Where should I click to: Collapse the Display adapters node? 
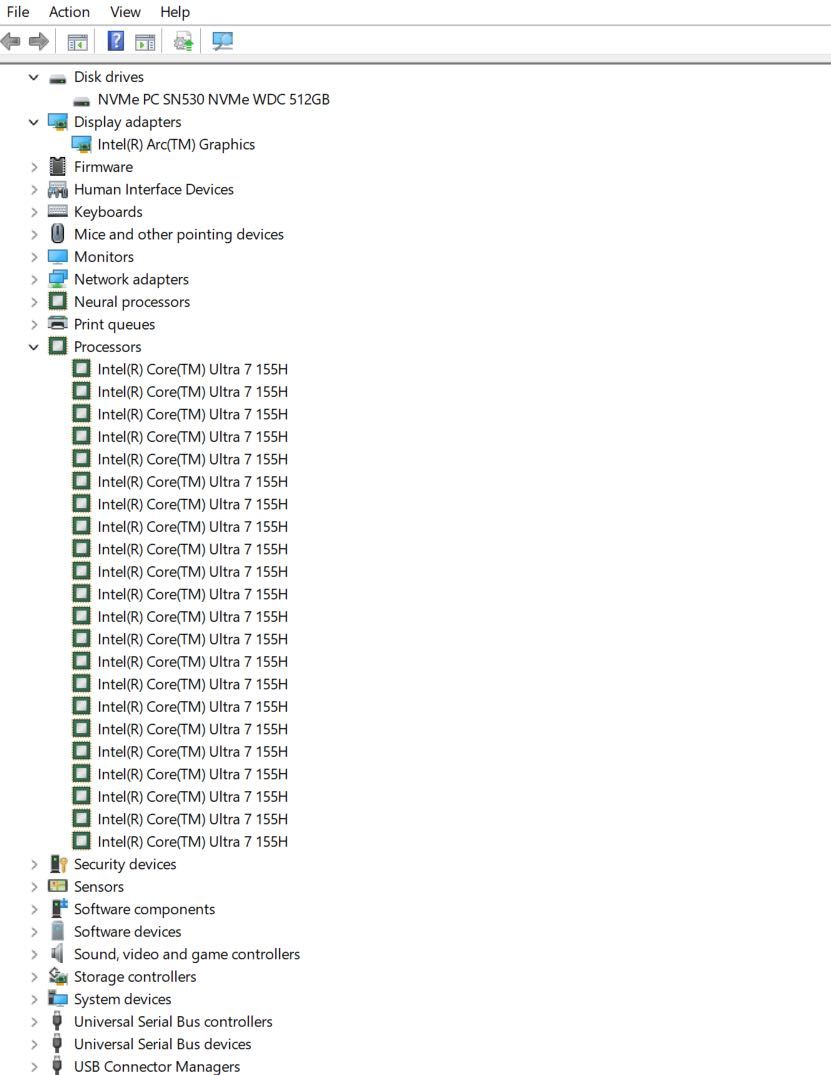33,122
